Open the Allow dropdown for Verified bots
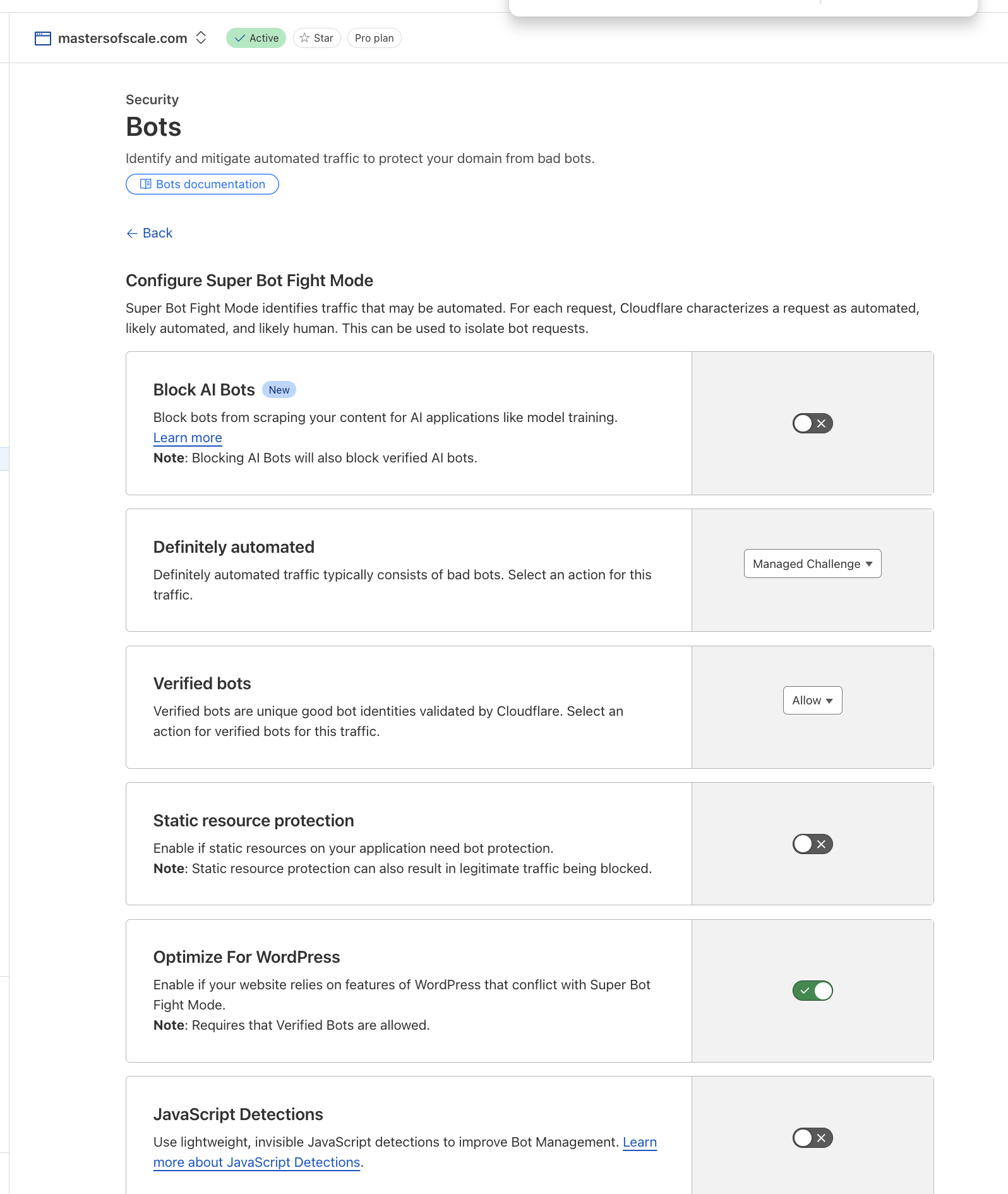The height and width of the screenshot is (1194, 1008). click(812, 700)
